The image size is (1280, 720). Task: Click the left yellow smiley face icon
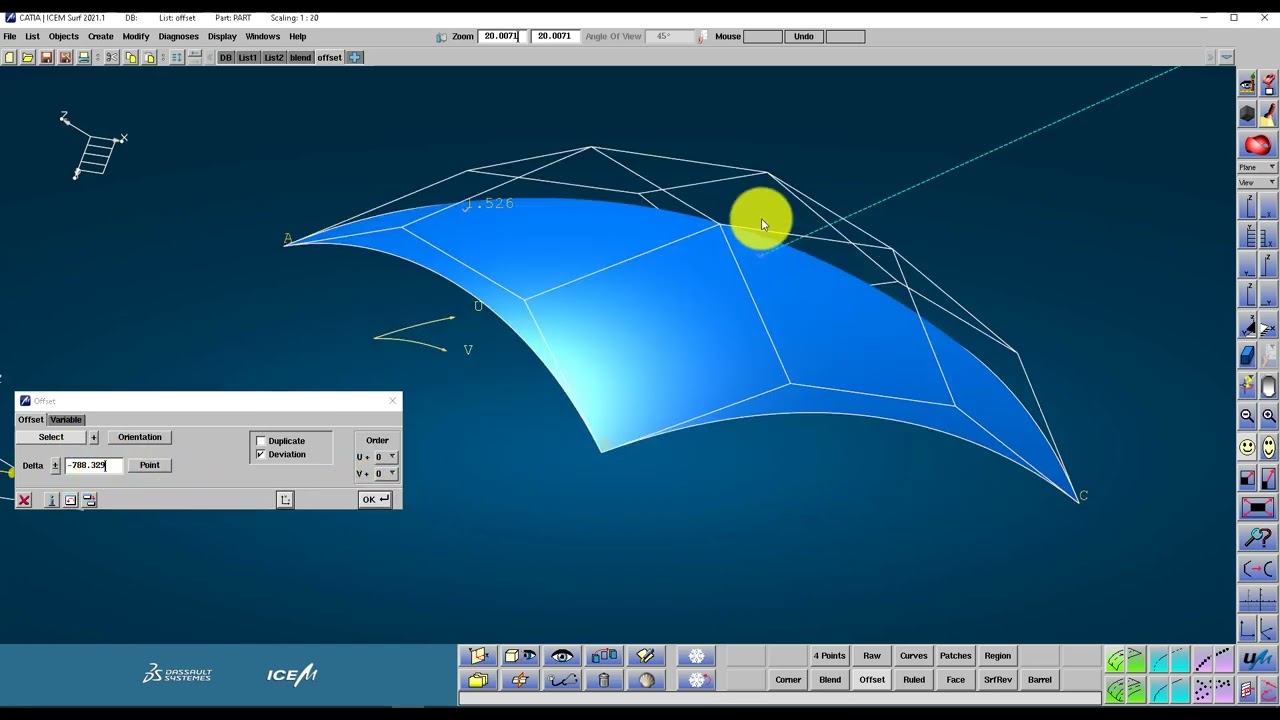pos(1247,447)
